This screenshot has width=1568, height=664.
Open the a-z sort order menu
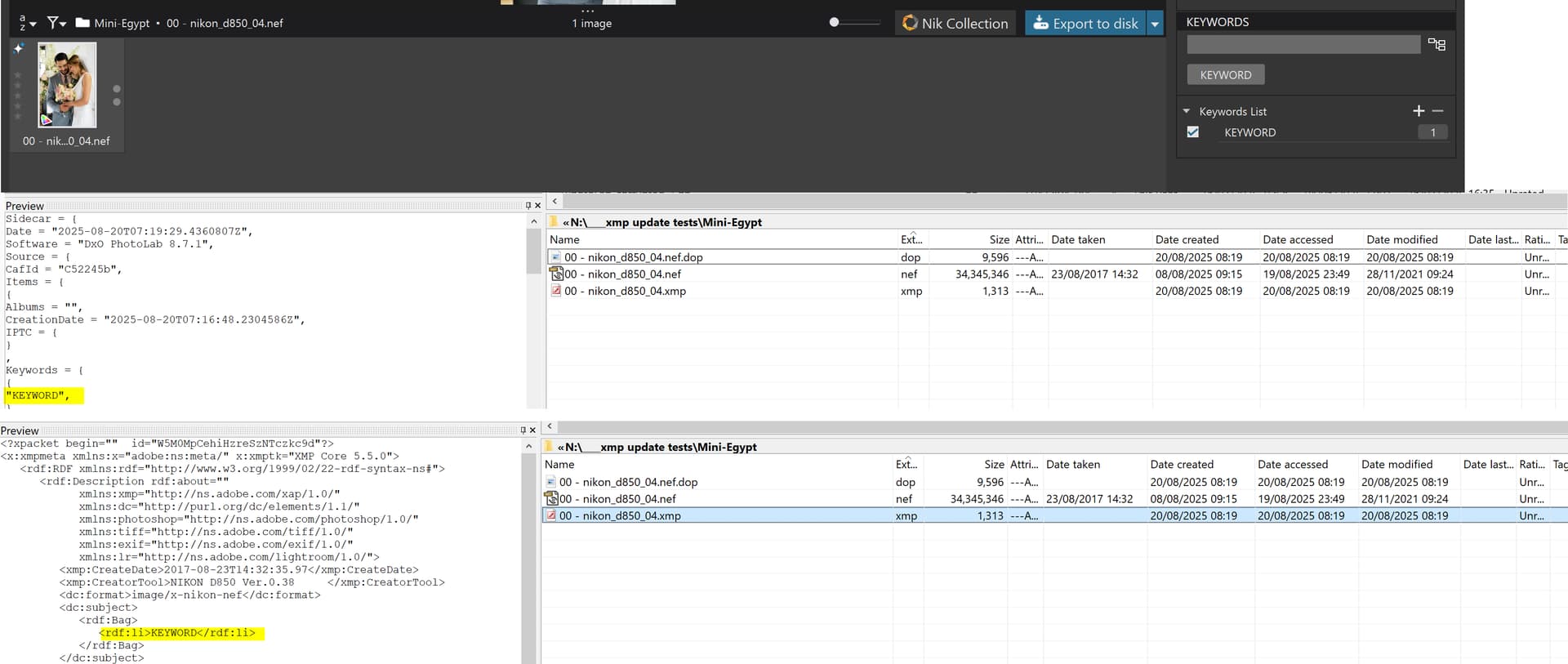(27, 23)
